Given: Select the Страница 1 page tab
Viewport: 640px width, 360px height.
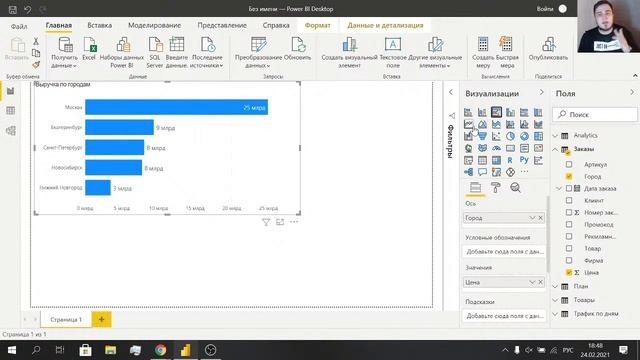Looking at the screenshot, I should [66, 319].
